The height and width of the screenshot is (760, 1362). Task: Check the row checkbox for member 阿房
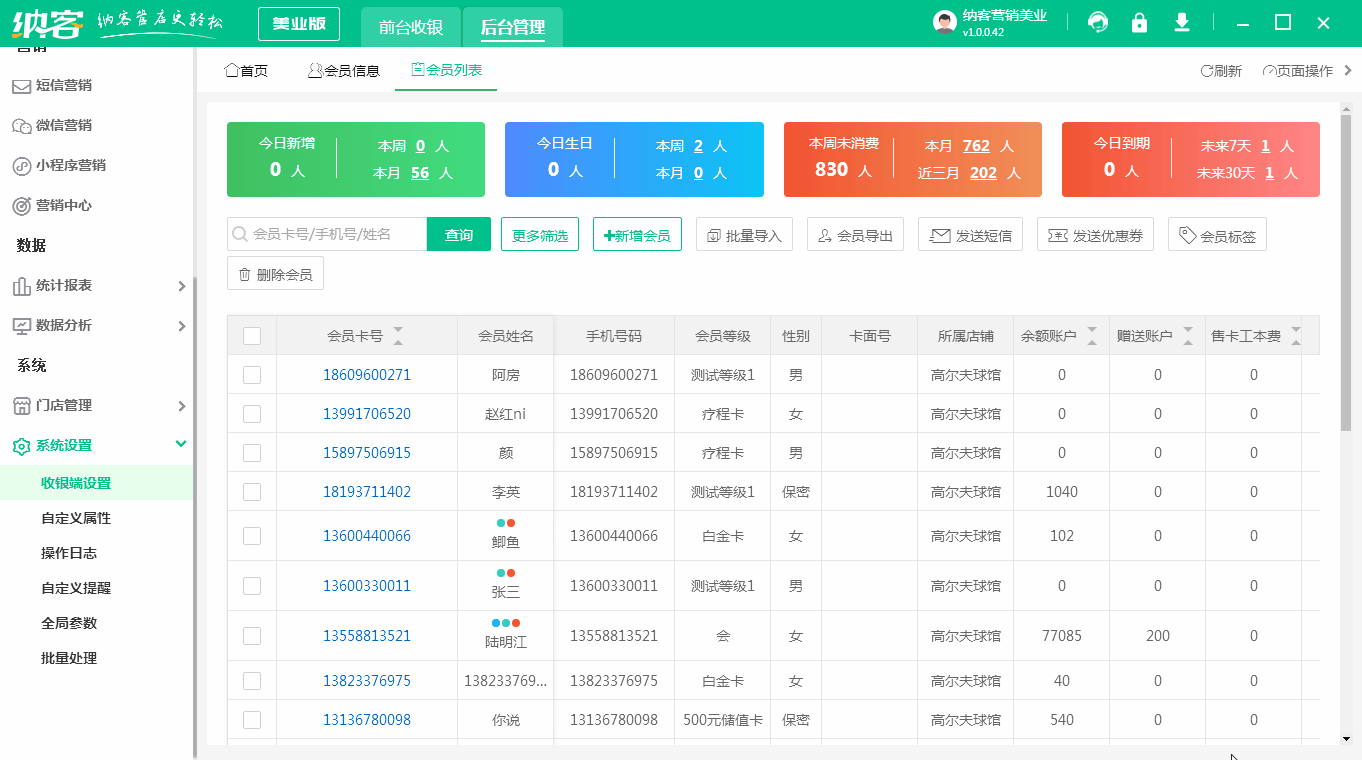click(x=251, y=374)
